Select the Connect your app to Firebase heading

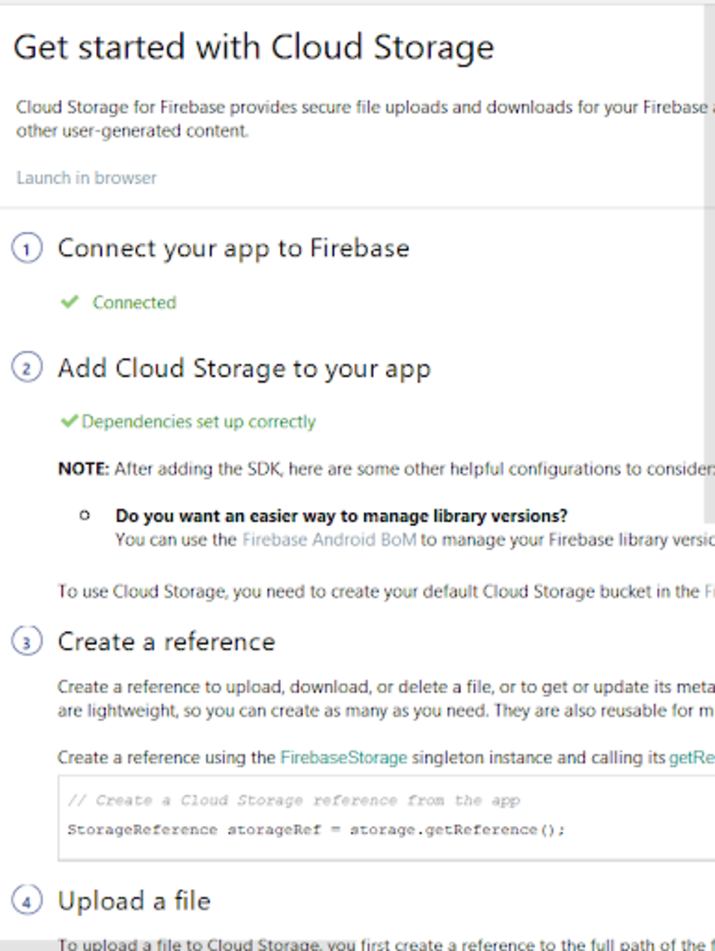tap(233, 248)
